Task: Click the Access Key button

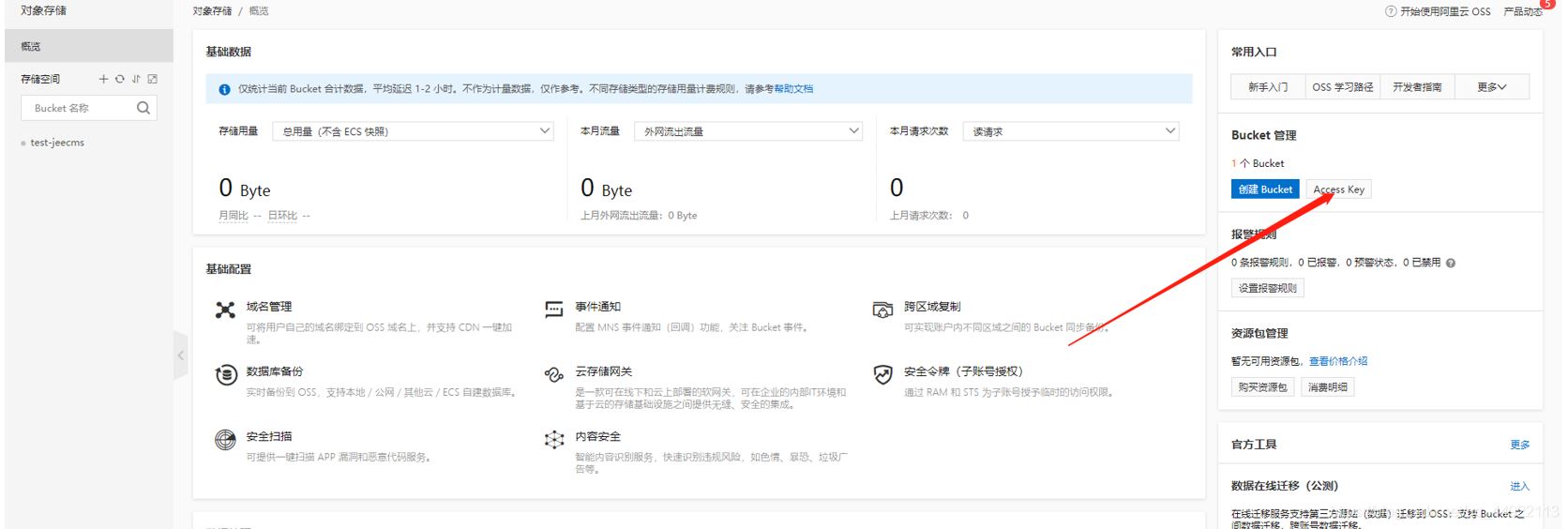Action: tap(1338, 189)
